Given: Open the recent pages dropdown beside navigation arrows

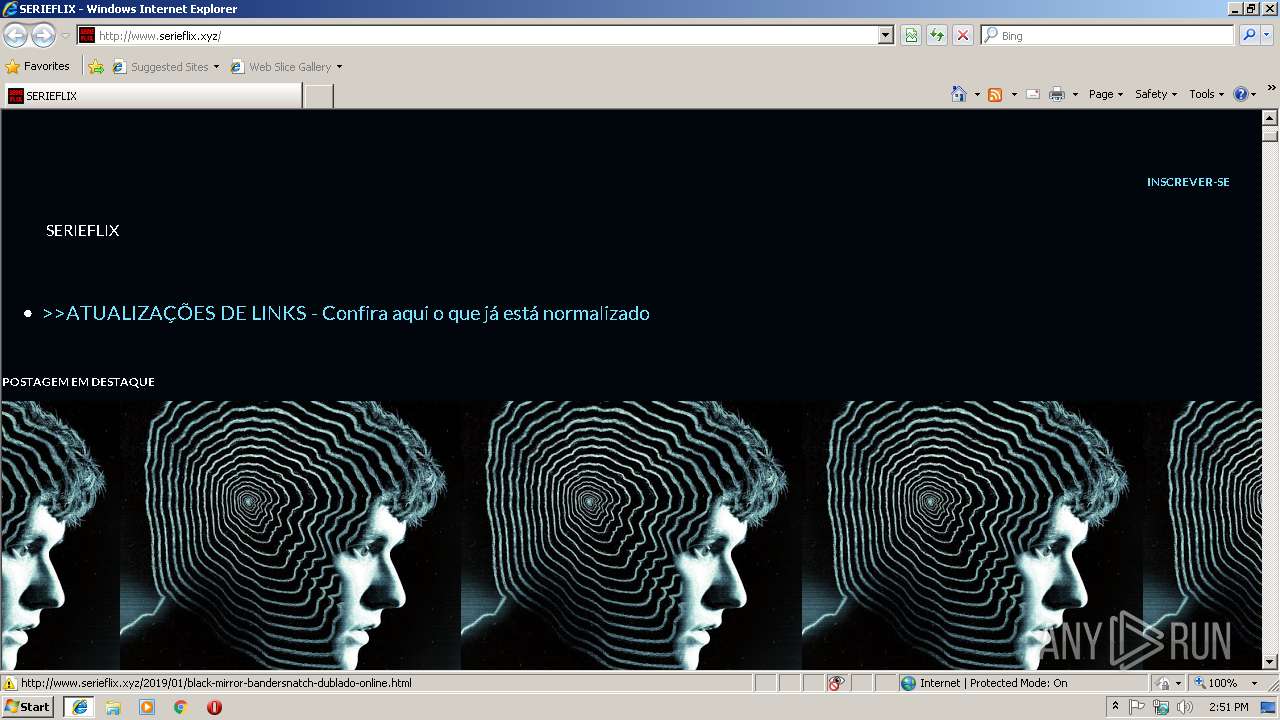Looking at the screenshot, I should point(65,36).
